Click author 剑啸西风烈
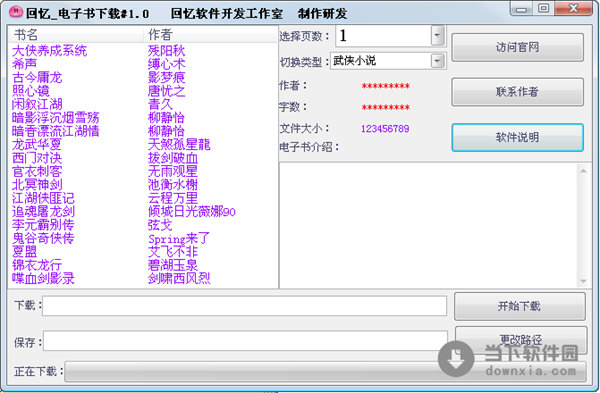600x393 pixels. tap(179, 278)
